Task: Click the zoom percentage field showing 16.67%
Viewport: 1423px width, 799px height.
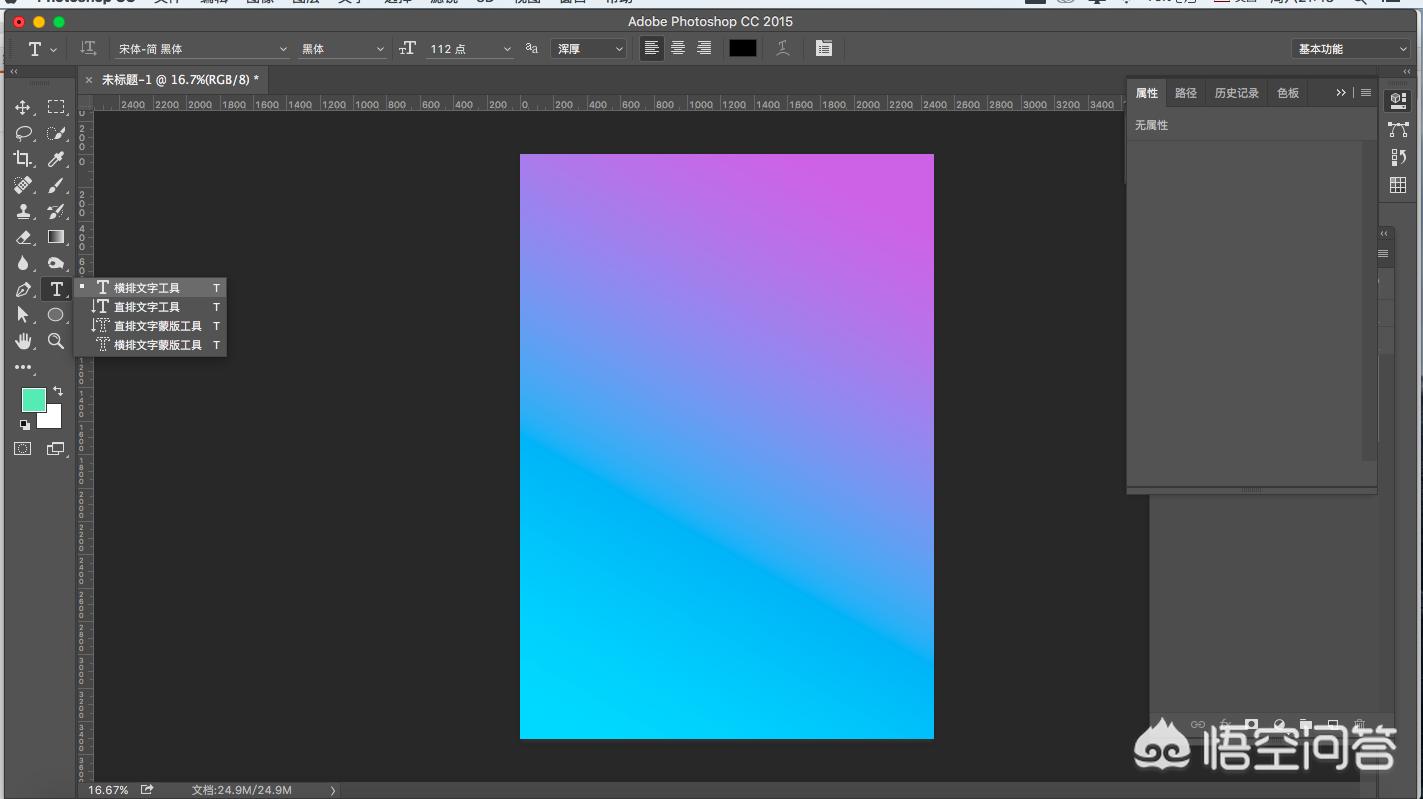Action: 108,790
